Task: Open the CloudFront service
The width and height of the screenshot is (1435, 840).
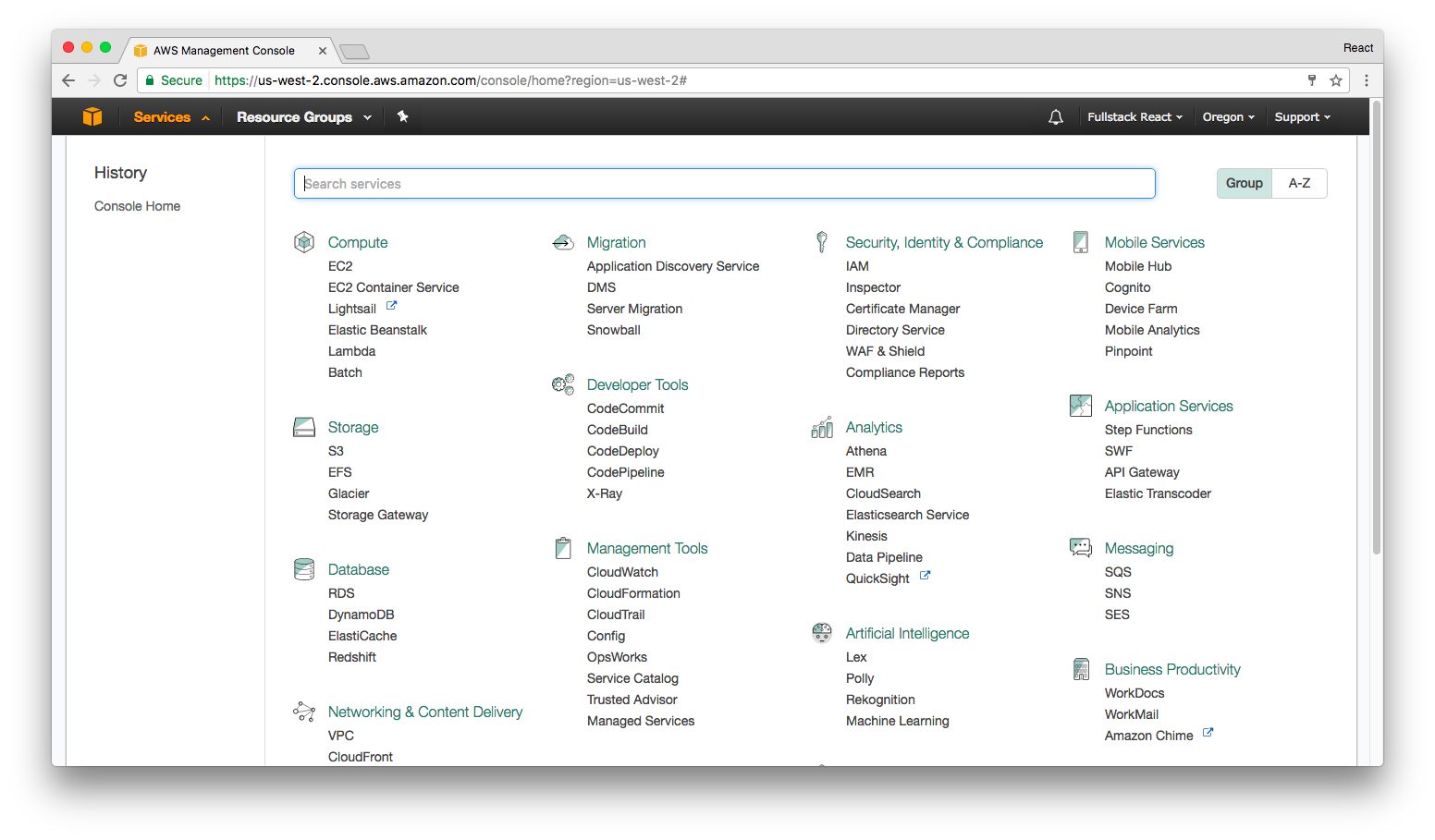Action: coord(361,757)
